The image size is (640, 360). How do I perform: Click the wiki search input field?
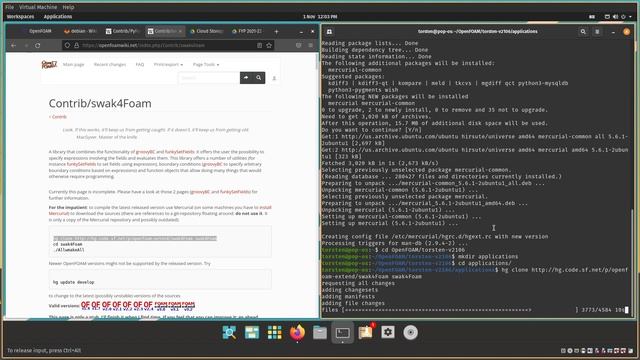[209, 78]
